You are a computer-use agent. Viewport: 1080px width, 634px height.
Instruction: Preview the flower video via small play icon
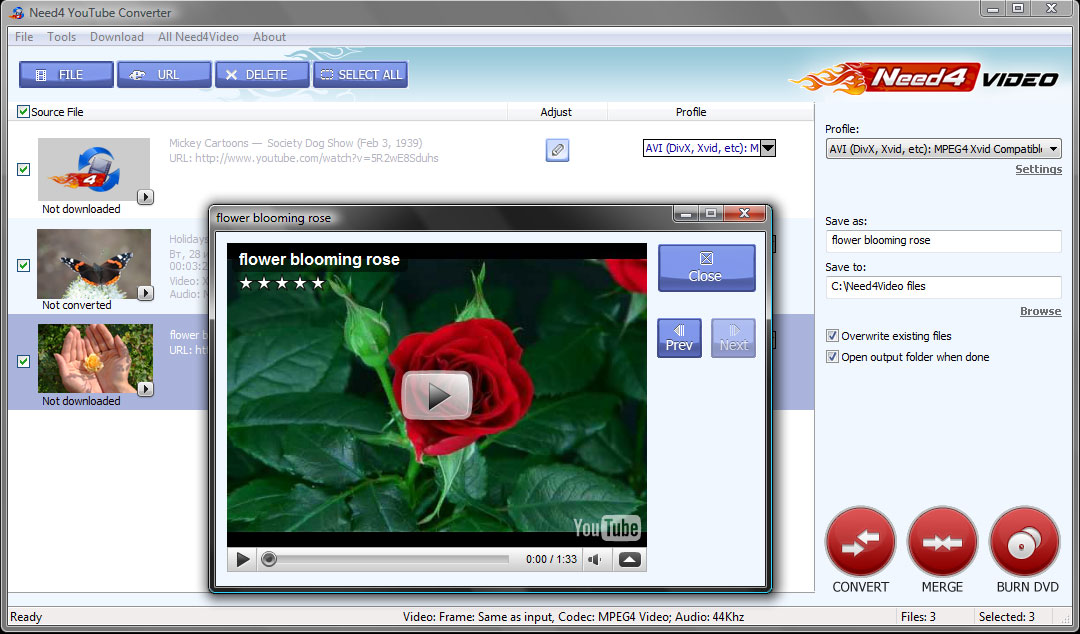(x=145, y=389)
